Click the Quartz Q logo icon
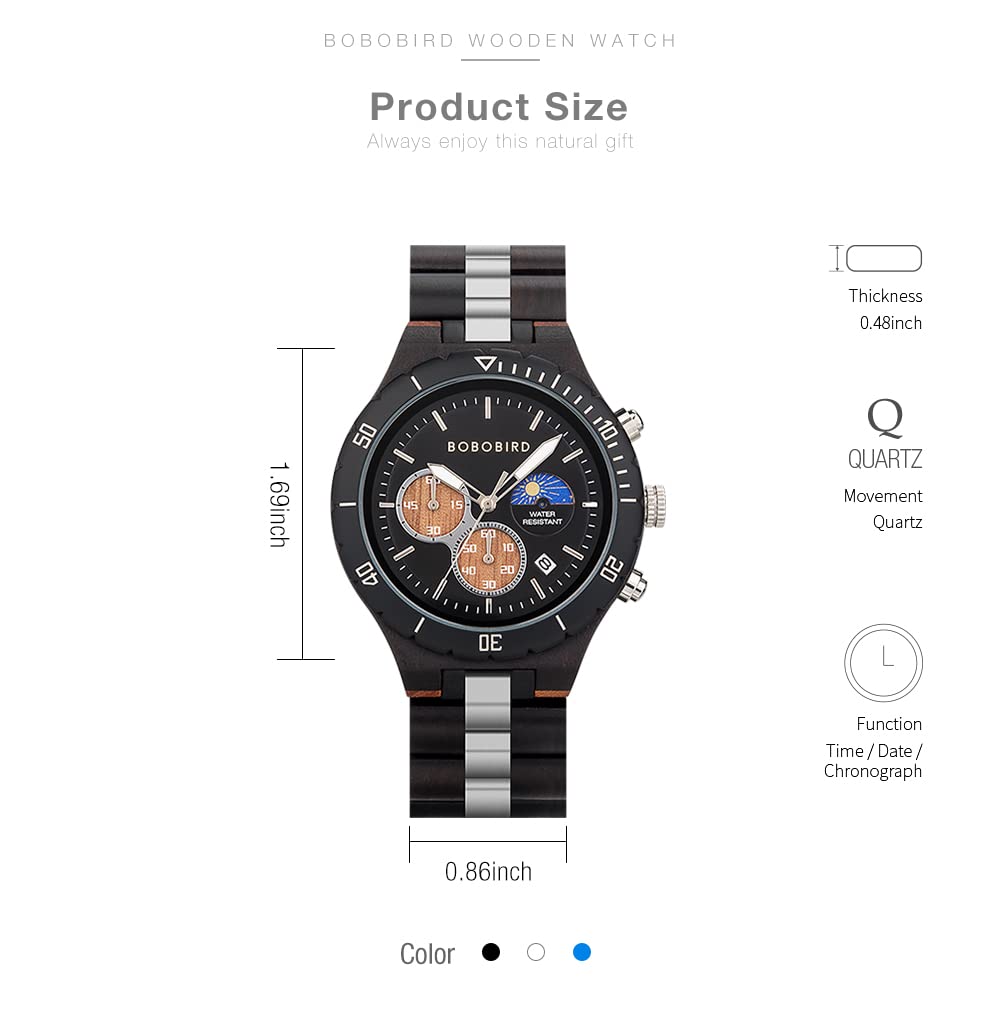1000x1015 pixels. [x=885, y=418]
